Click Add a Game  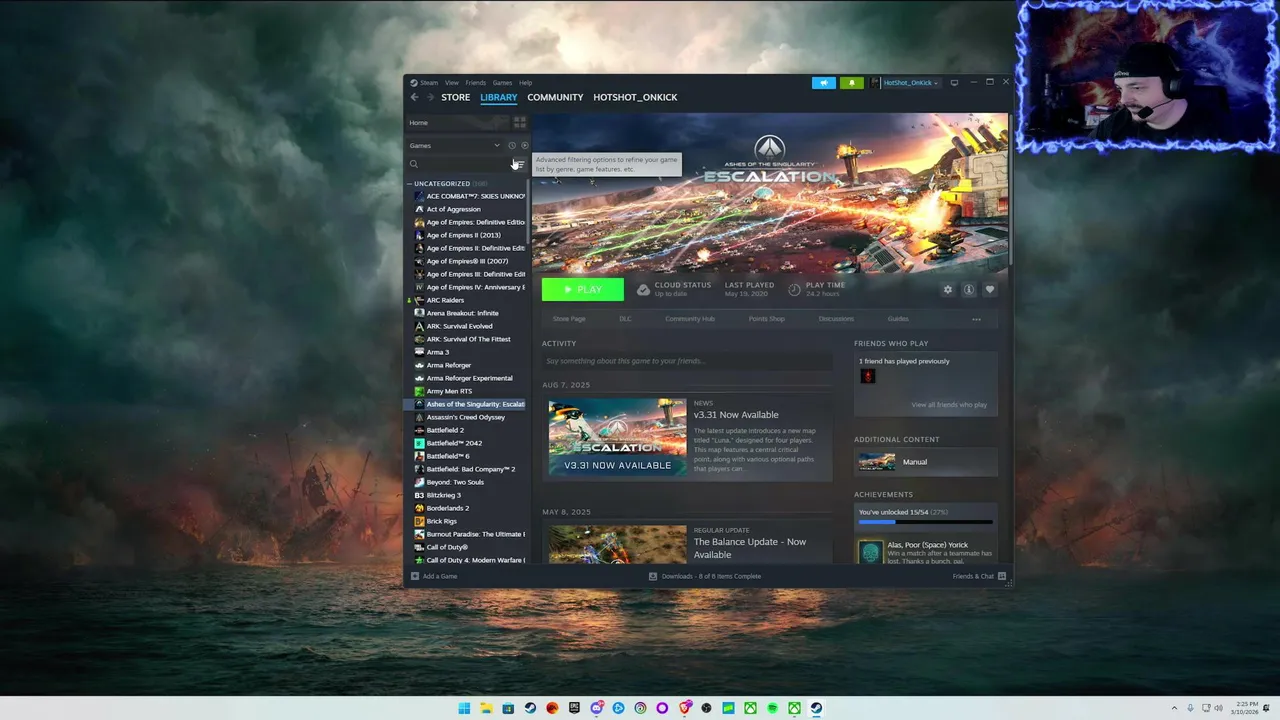(x=434, y=576)
